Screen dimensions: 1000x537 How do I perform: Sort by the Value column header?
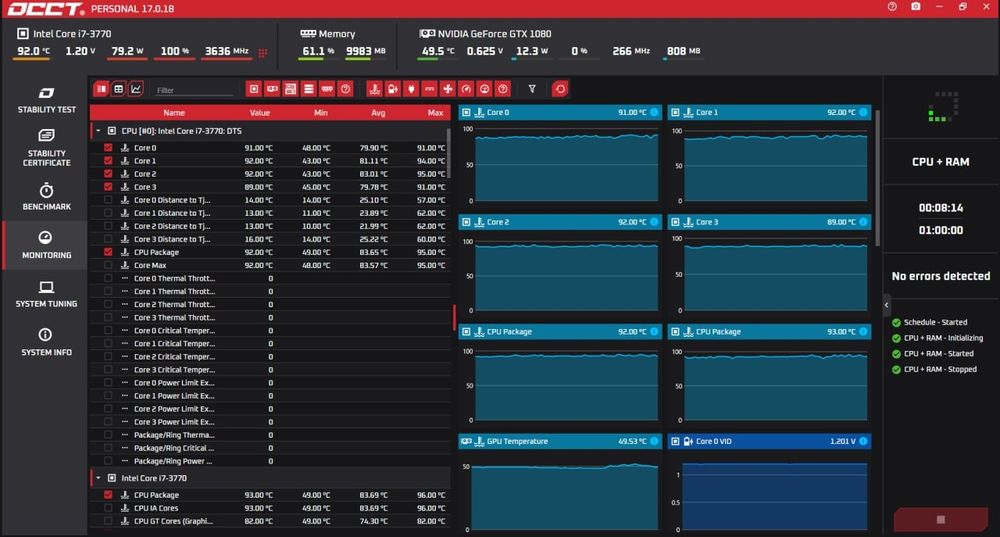tap(260, 113)
